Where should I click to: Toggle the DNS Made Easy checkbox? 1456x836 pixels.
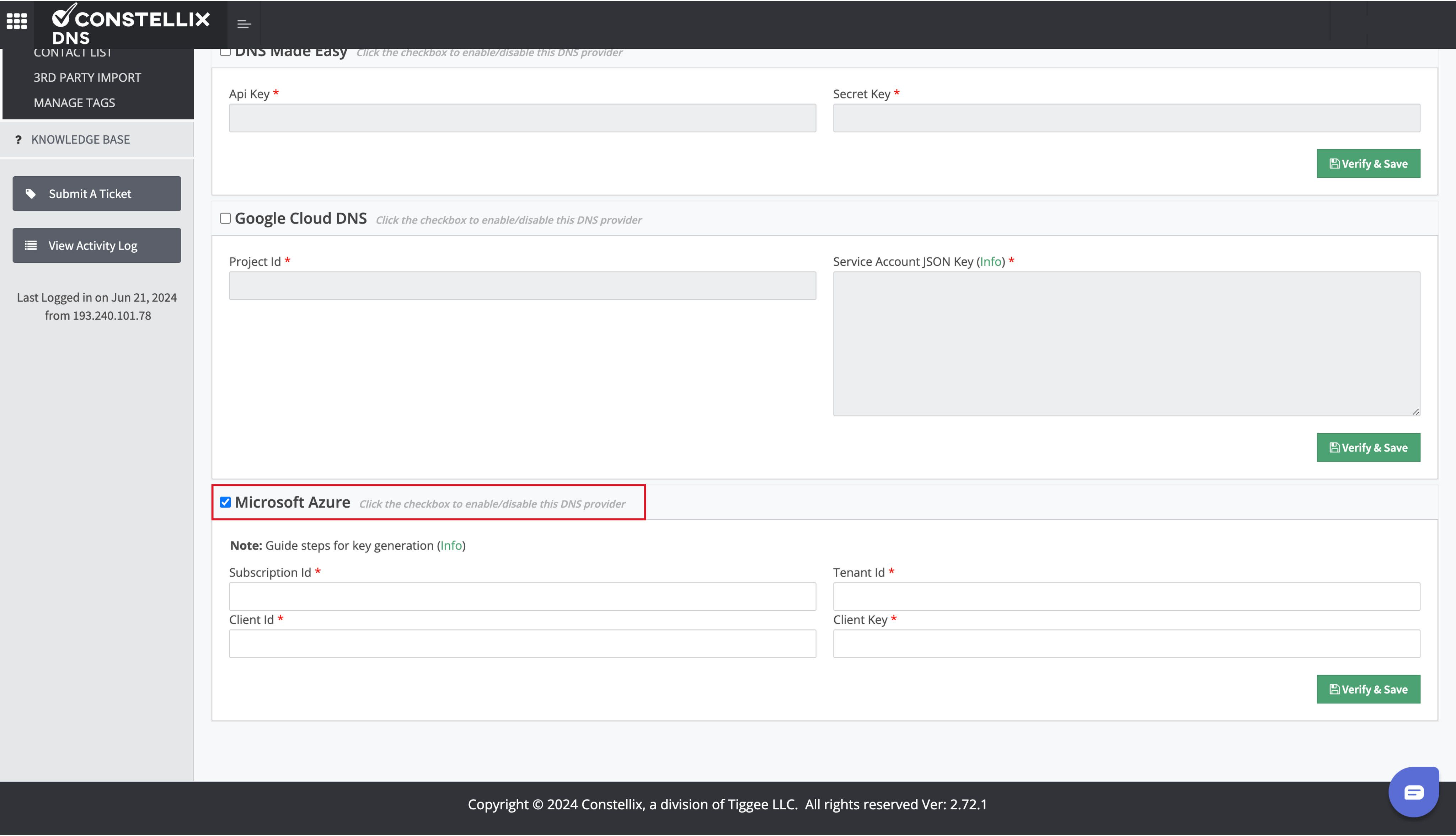pyautogui.click(x=225, y=52)
